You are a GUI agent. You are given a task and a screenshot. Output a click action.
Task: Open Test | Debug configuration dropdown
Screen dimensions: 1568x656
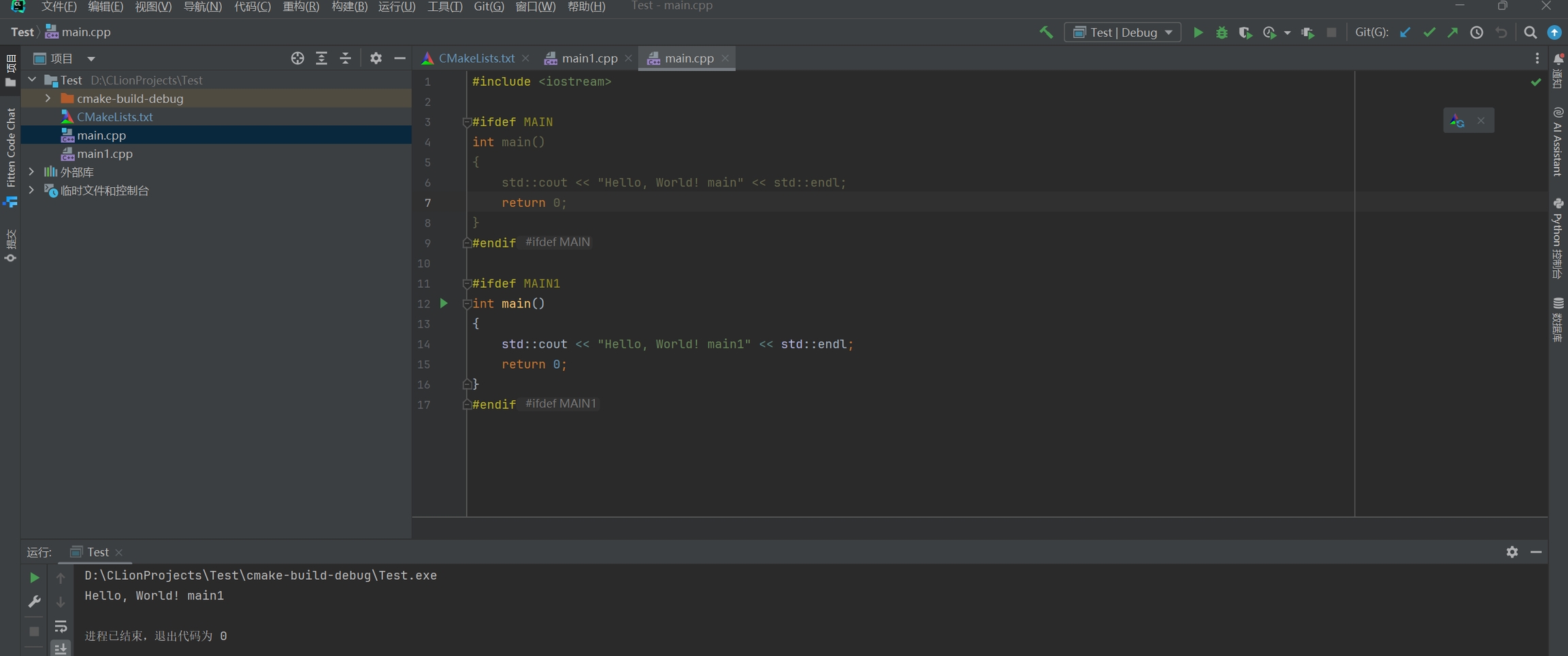point(1123,33)
